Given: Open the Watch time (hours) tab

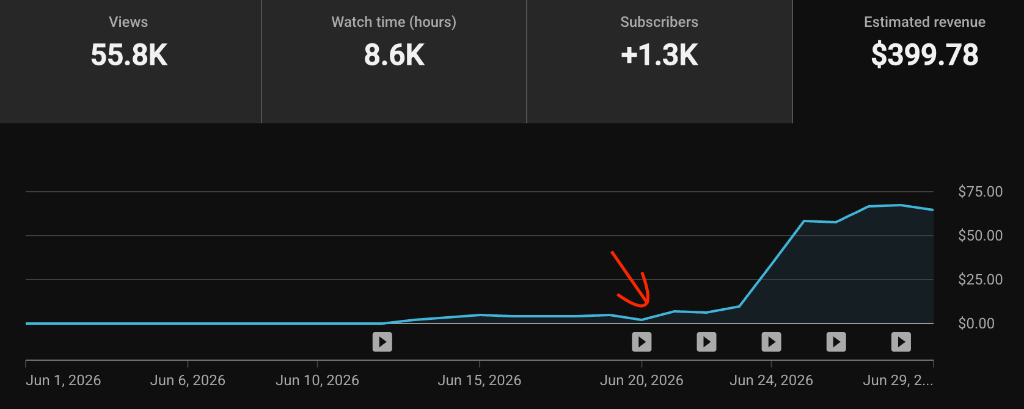Looking at the screenshot, I should (394, 61).
